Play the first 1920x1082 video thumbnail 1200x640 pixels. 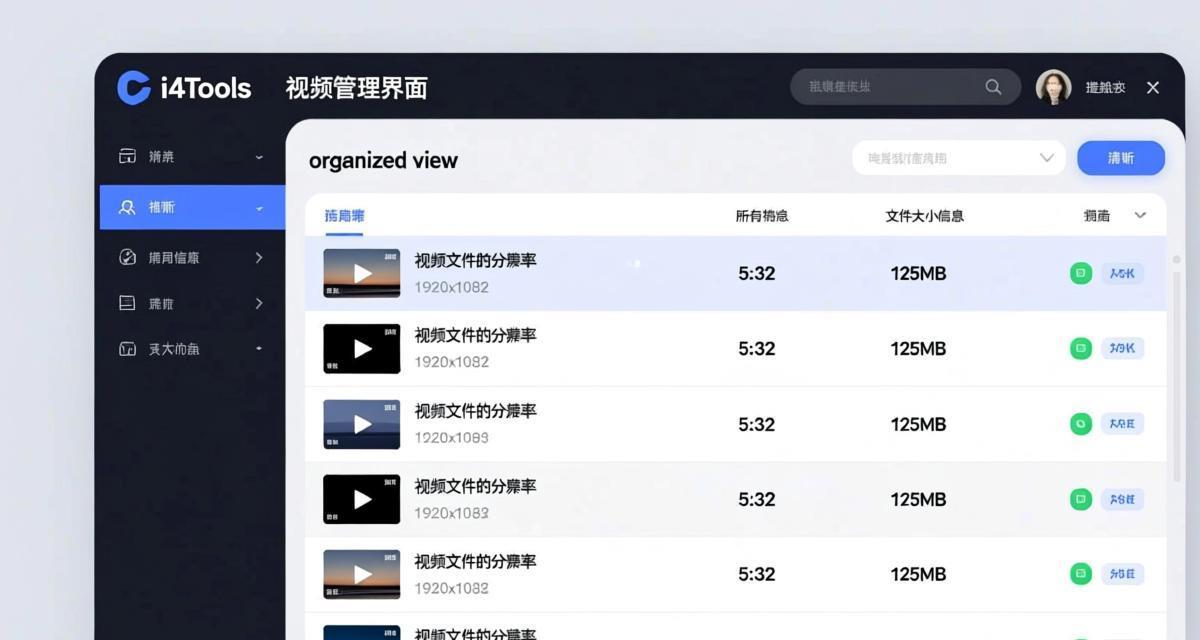click(x=361, y=273)
